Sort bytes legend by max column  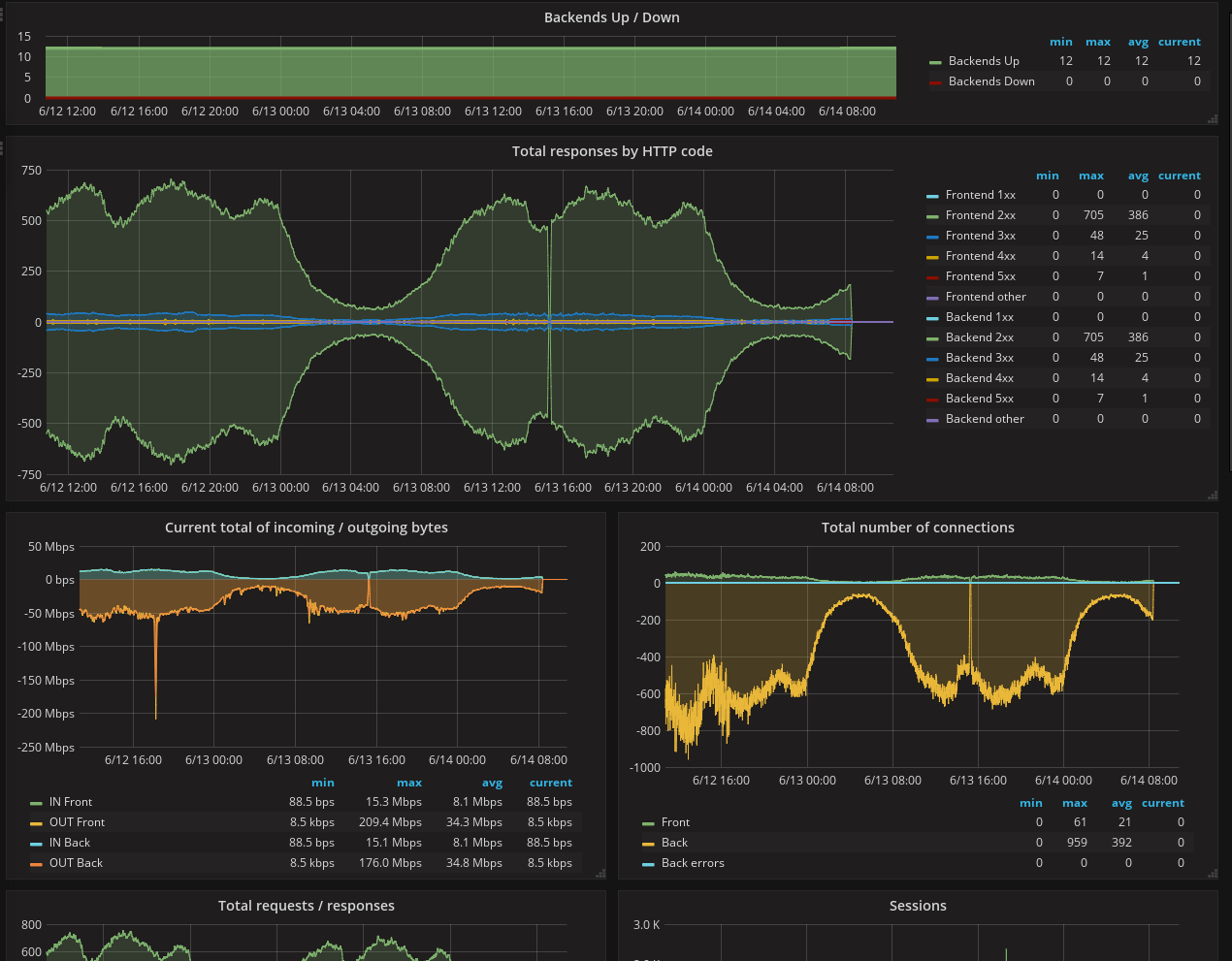pos(409,783)
